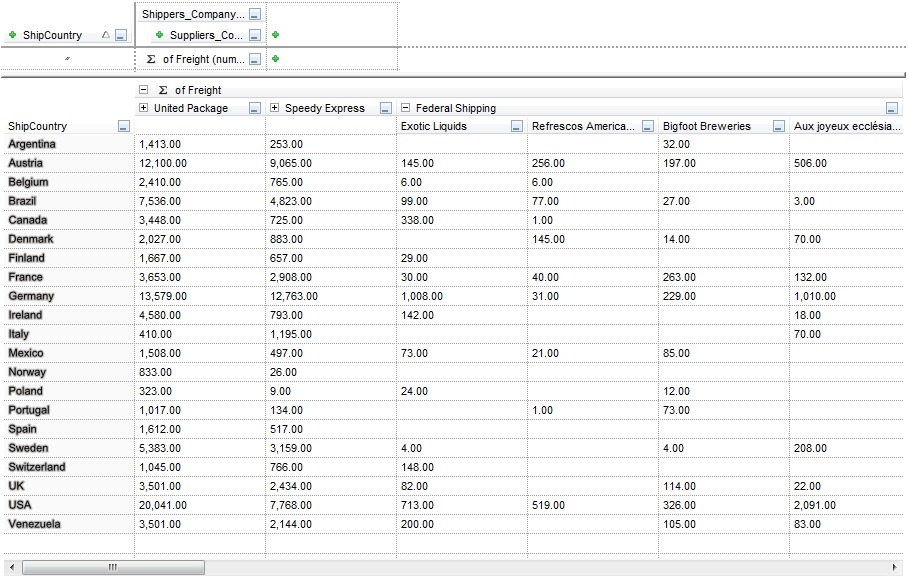The image size is (908, 579).
Task: Open filter button on Suppliers_Co field
Action: 255,35
